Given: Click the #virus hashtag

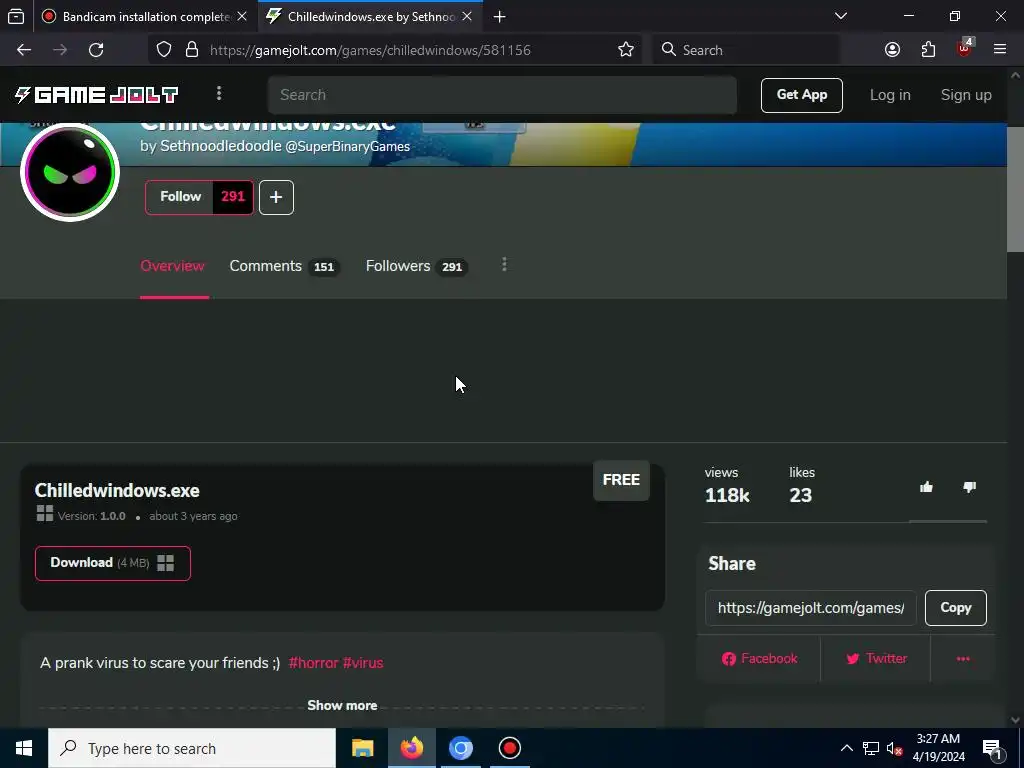Looking at the screenshot, I should (363, 663).
